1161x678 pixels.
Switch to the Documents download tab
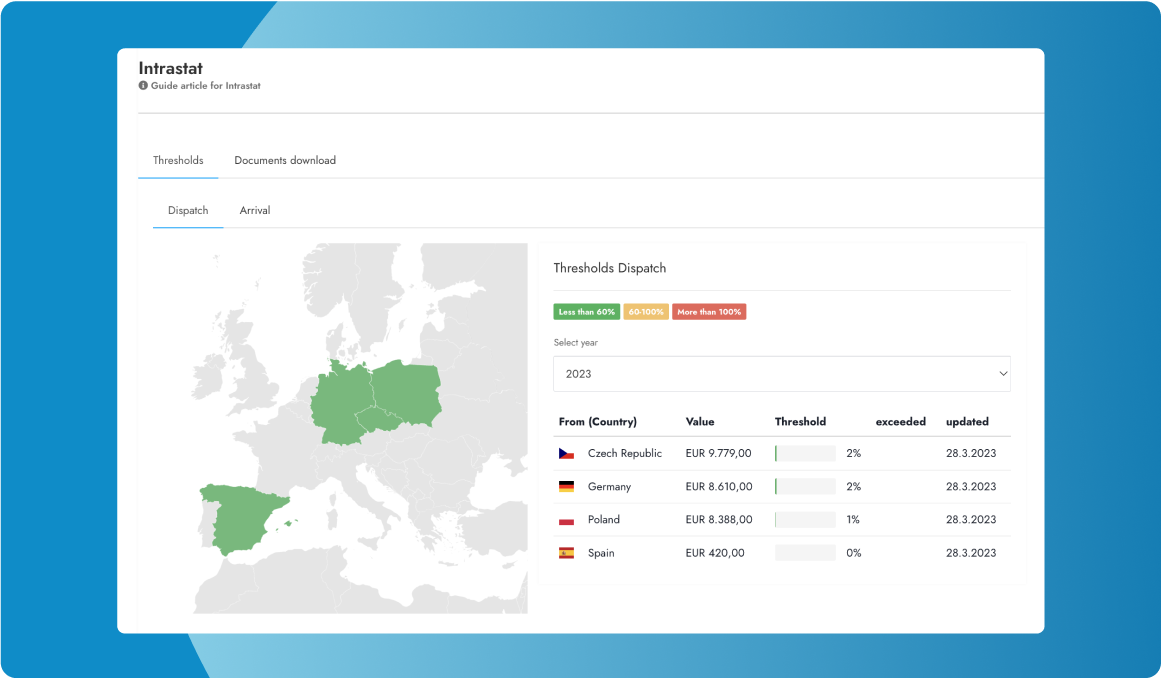coord(285,161)
